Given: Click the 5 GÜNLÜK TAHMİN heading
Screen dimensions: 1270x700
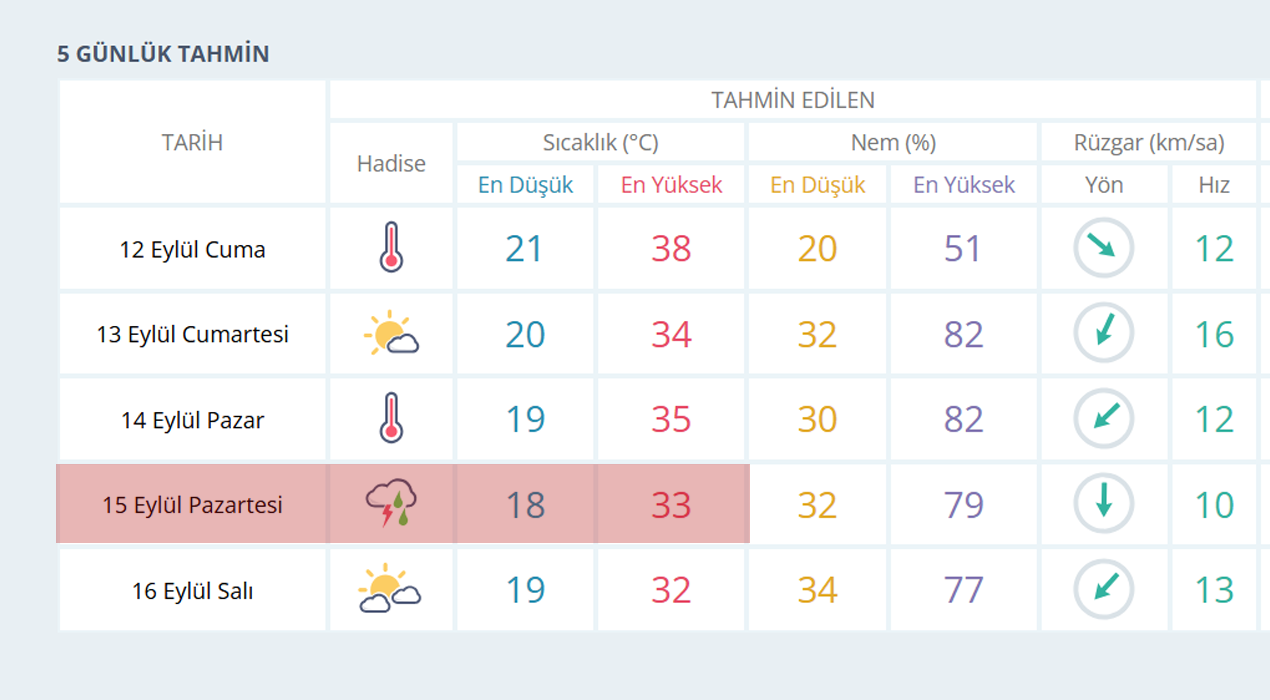Looking at the screenshot, I should 163,54.
